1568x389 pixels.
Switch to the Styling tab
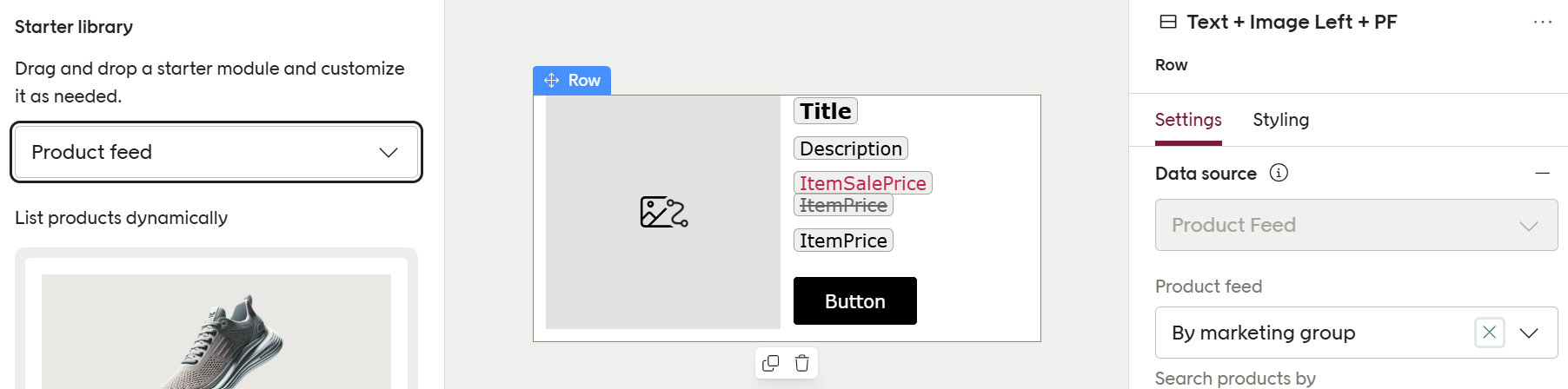click(x=1280, y=120)
